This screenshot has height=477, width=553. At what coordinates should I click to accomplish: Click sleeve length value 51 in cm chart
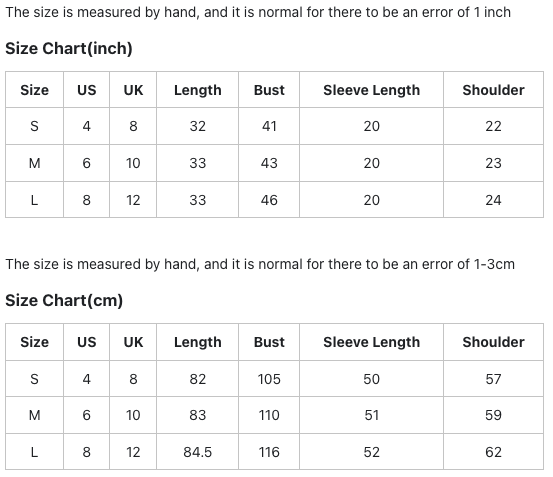coord(371,415)
